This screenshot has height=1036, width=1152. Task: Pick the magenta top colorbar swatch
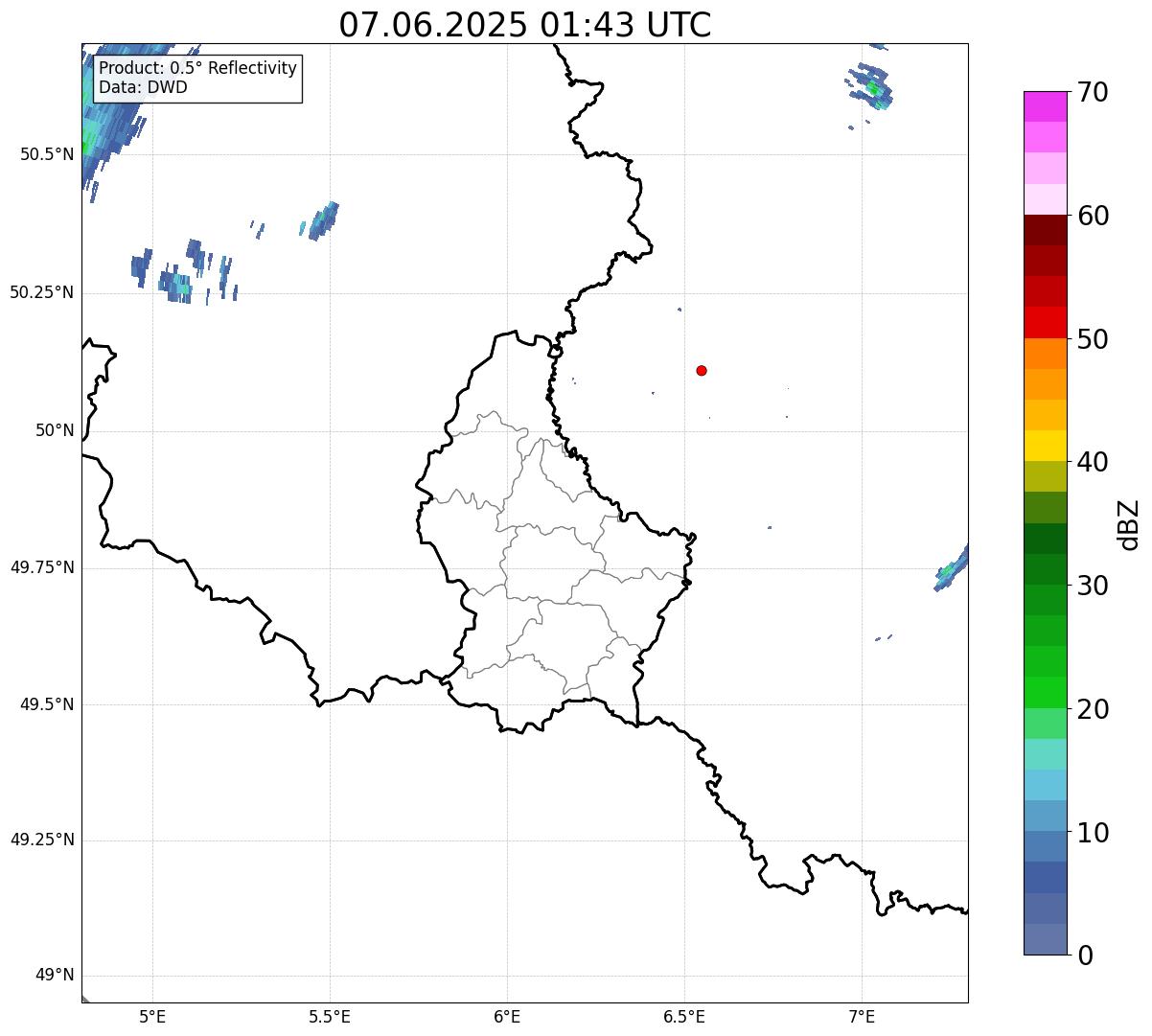pos(1046,106)
